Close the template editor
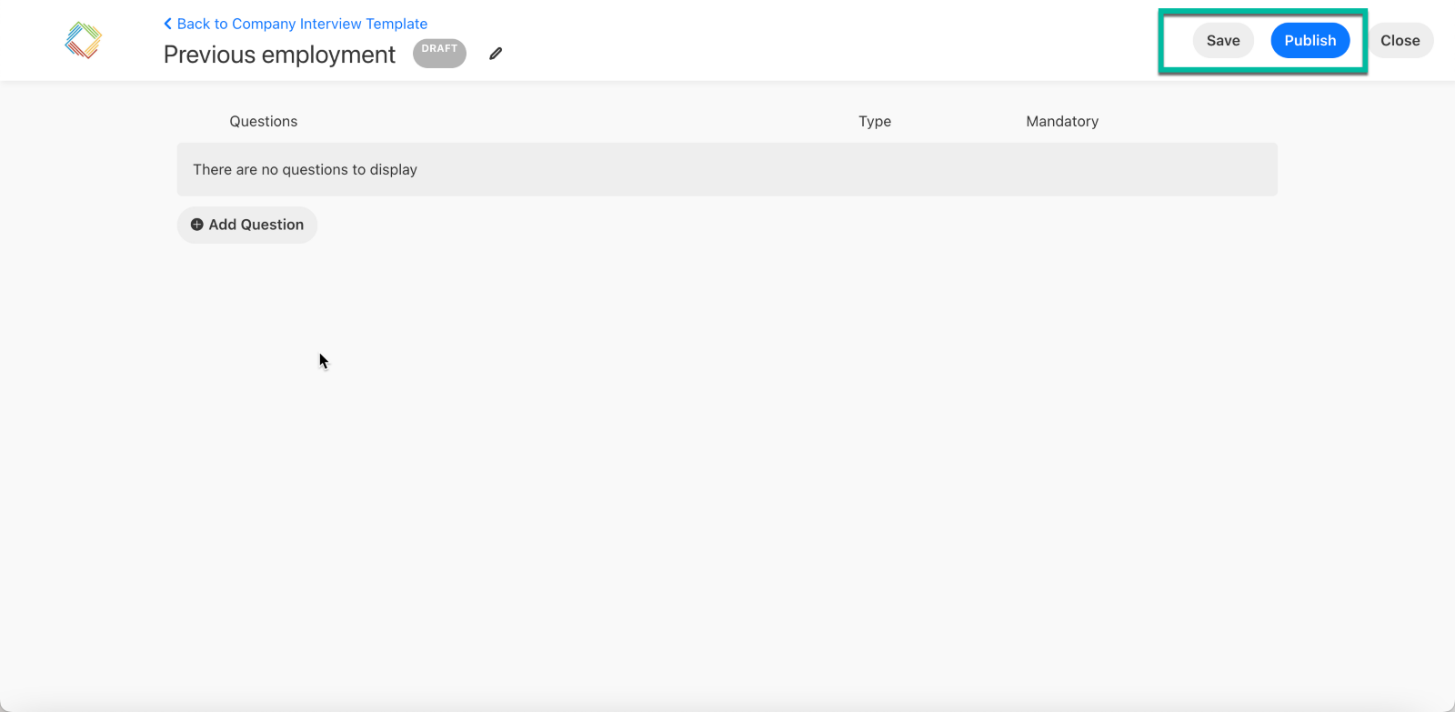The height and width of the screenshot is (712, 1455). (1400, 40)
